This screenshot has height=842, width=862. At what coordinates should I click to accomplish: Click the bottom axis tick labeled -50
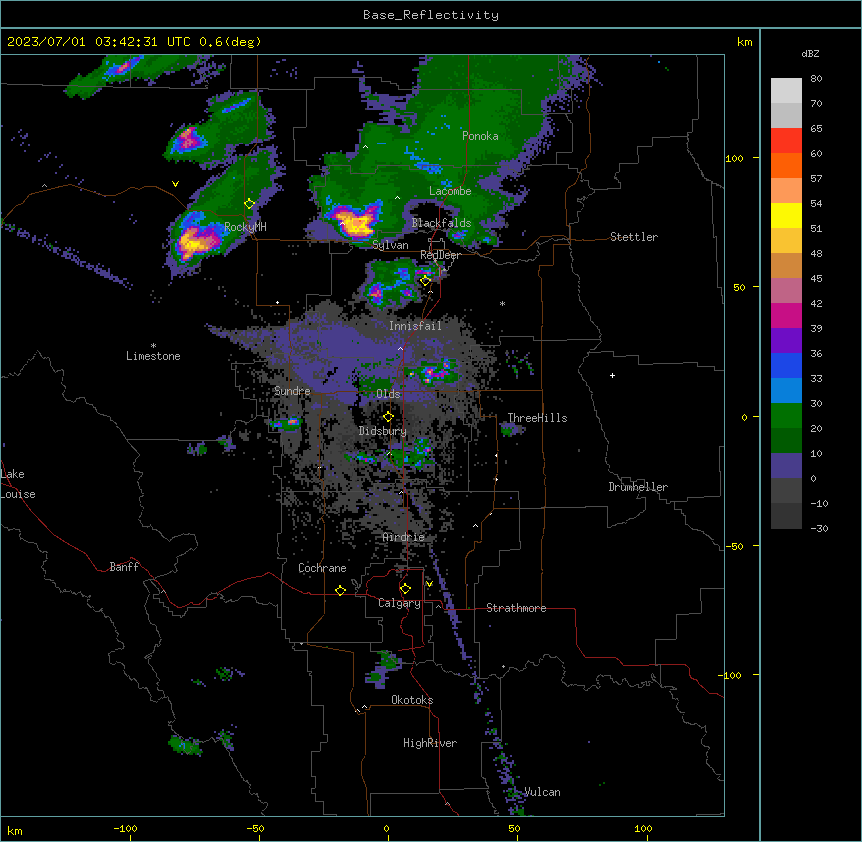coord(255,829)
